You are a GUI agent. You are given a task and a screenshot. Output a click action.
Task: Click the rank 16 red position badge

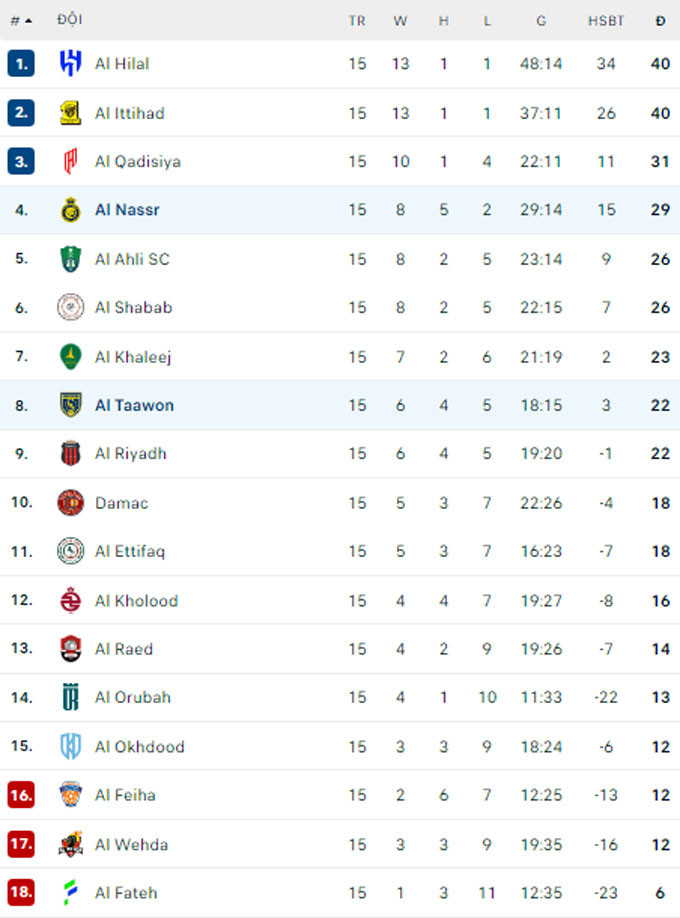(21, 795)
